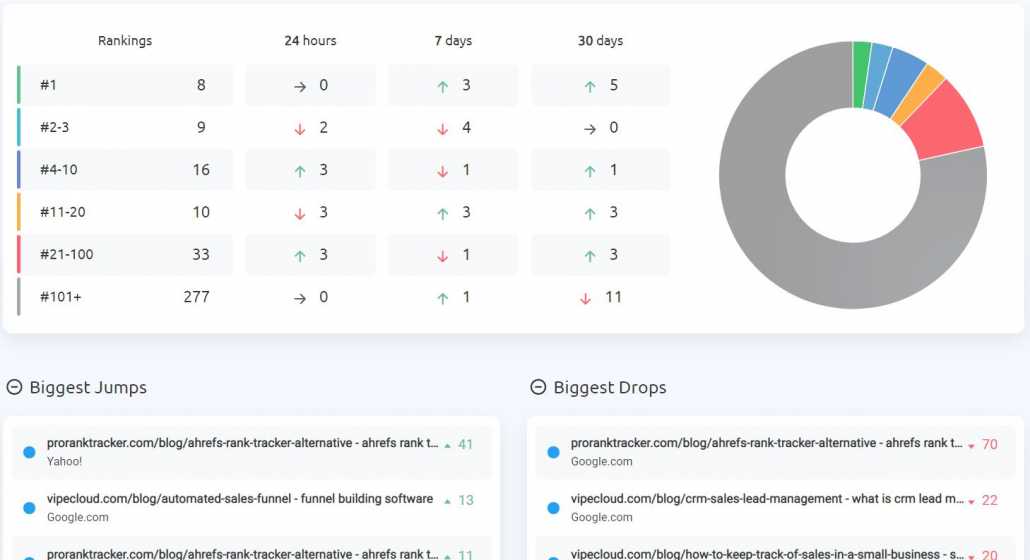Open the crm-sales-lead-management drop link
Image resolution: width=1030 pixels, height=560 pixels.
767,499
